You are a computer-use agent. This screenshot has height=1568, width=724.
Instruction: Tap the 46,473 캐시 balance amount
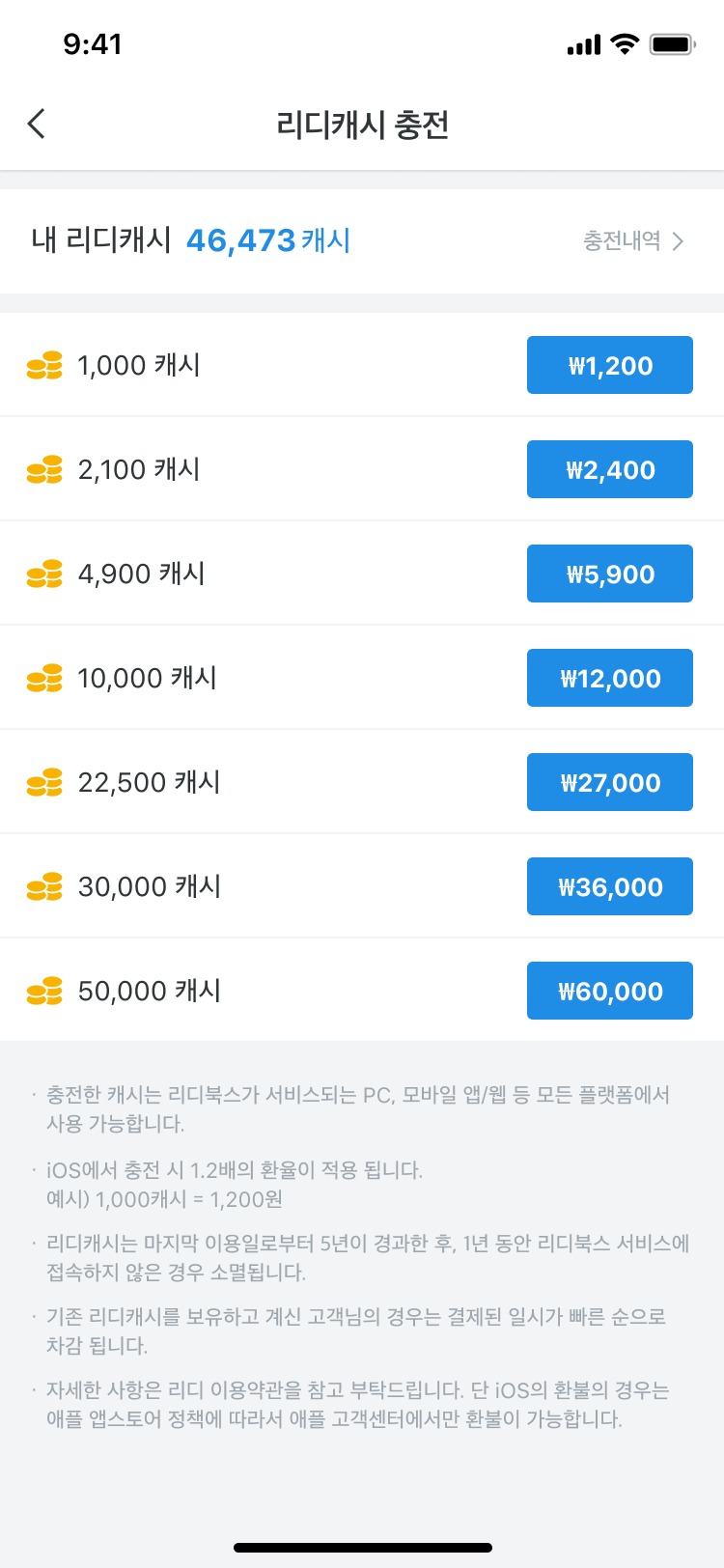click(268, 240)
